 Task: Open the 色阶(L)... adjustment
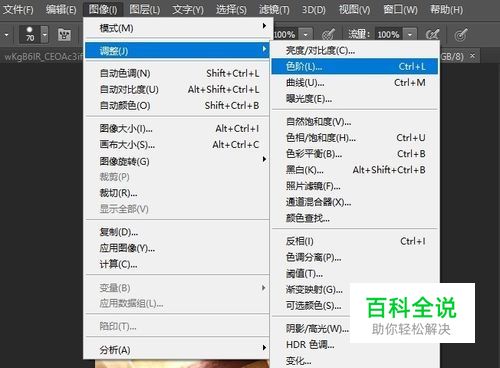355,66
